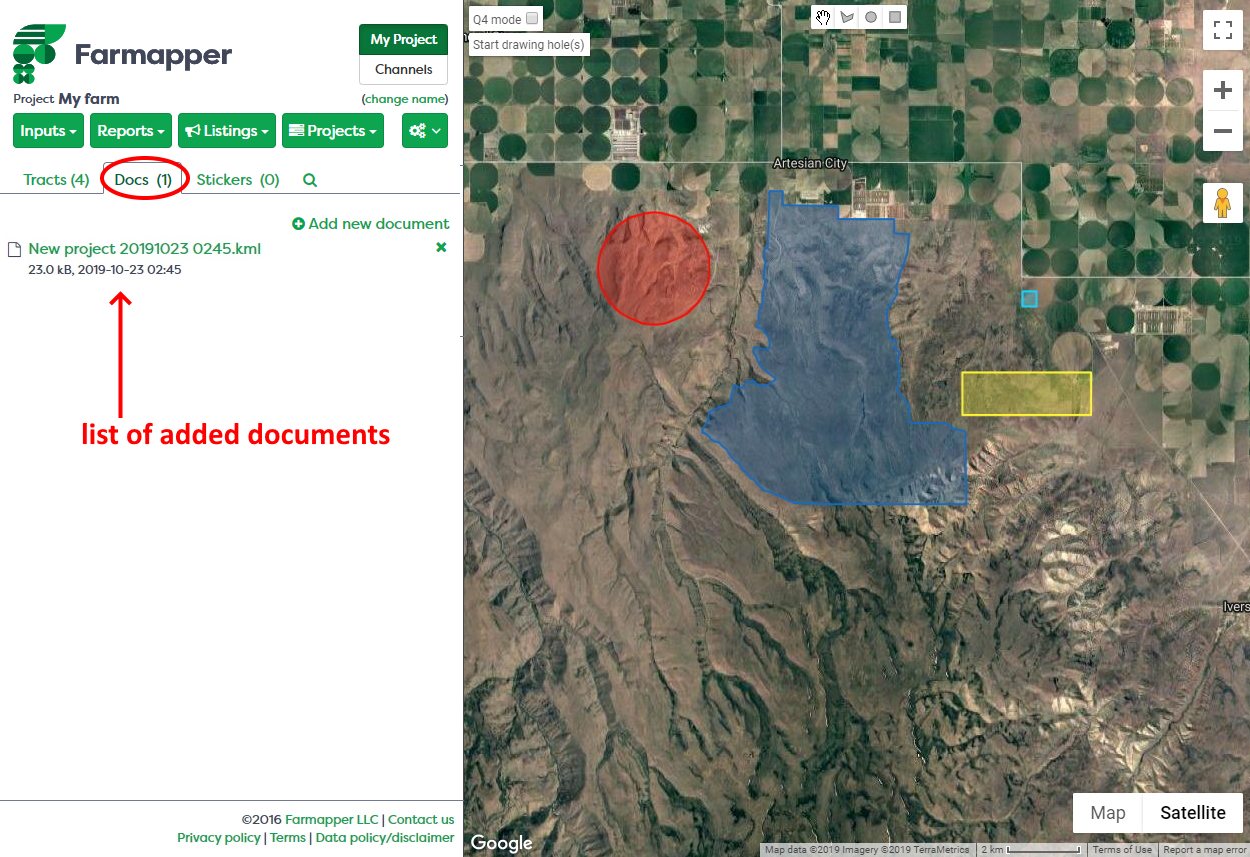1250x857 pixels.
Task: Select the circle drawing tool
Action: (871, 17)
